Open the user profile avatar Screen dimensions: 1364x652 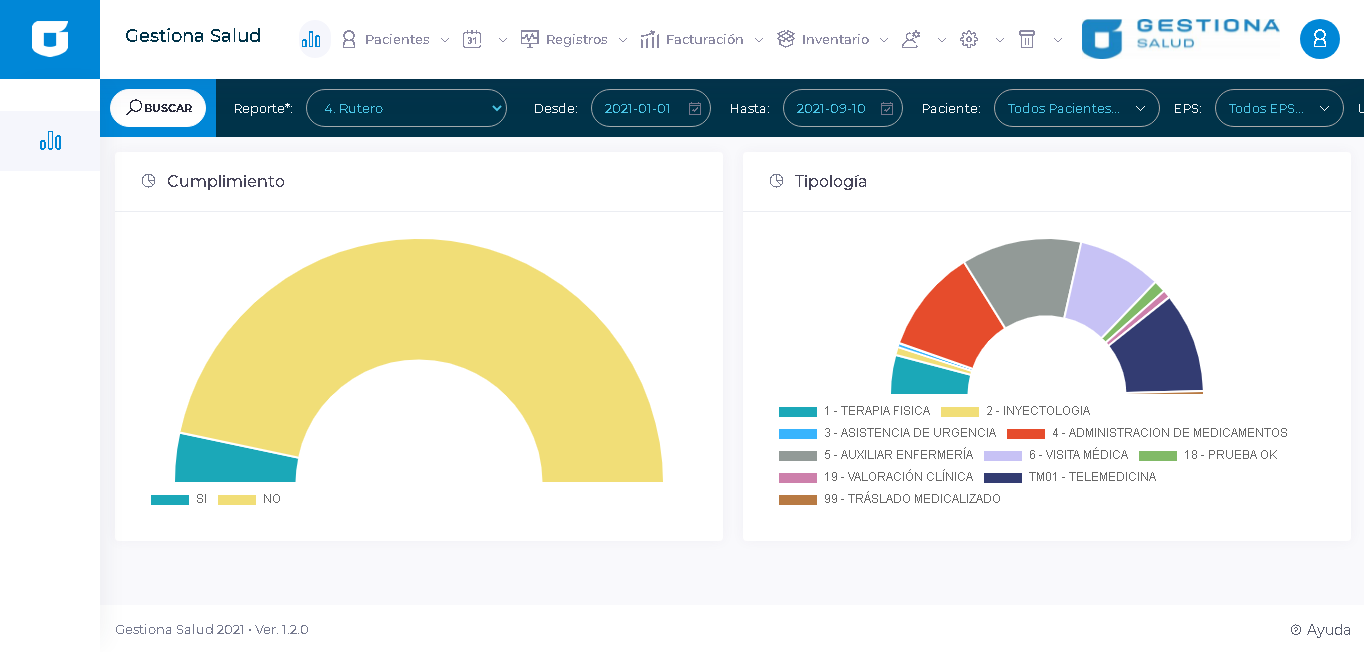pos(1319,39)
